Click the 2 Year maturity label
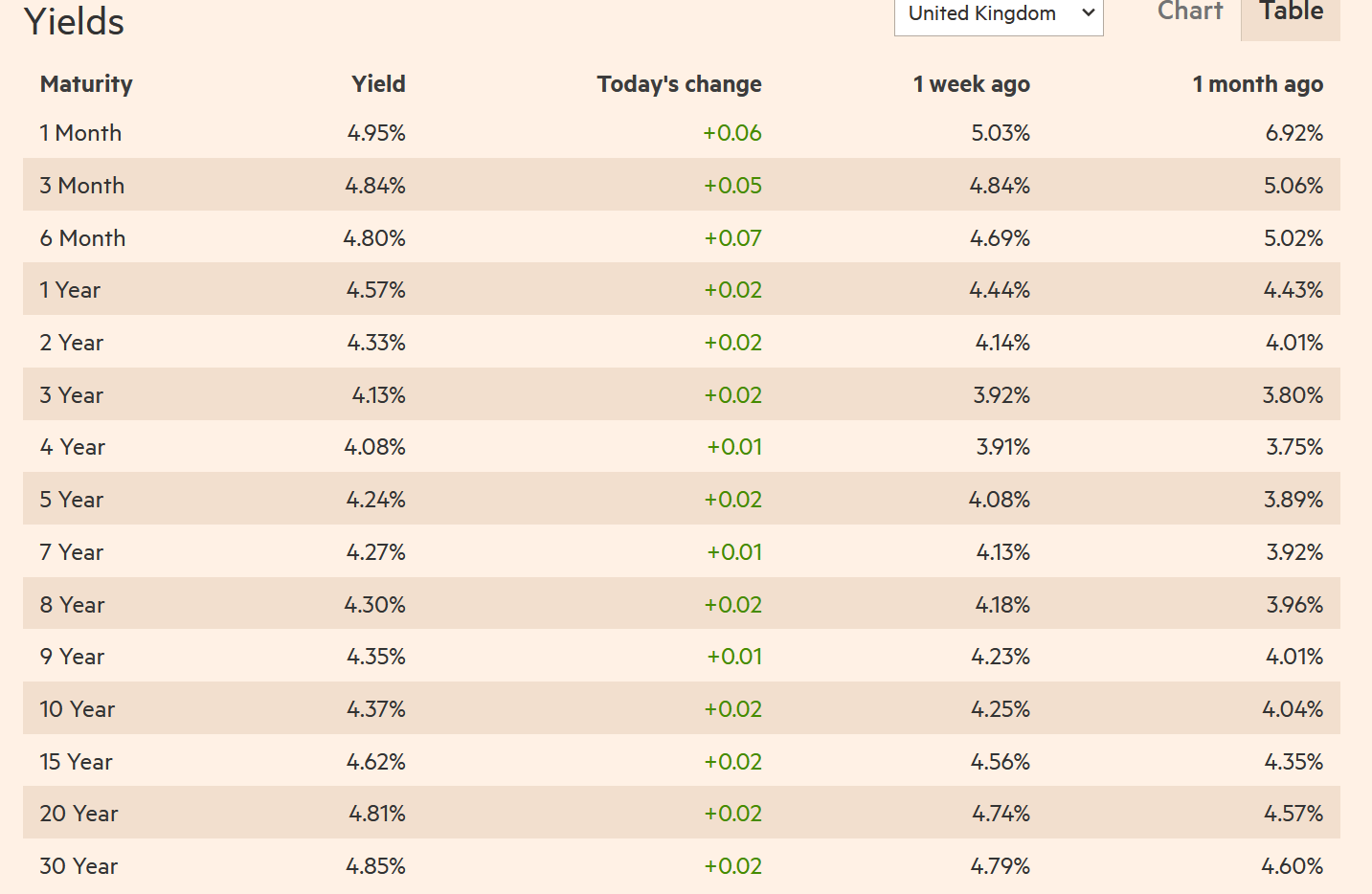The image size is (1372, 894). (71, 343)
